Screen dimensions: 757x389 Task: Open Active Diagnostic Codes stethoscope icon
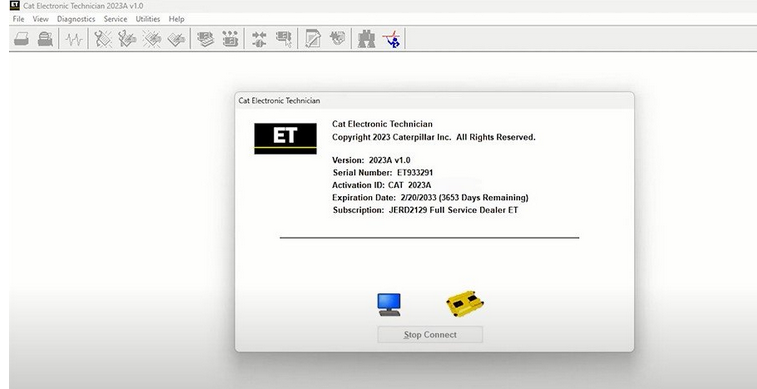(103, 39)
